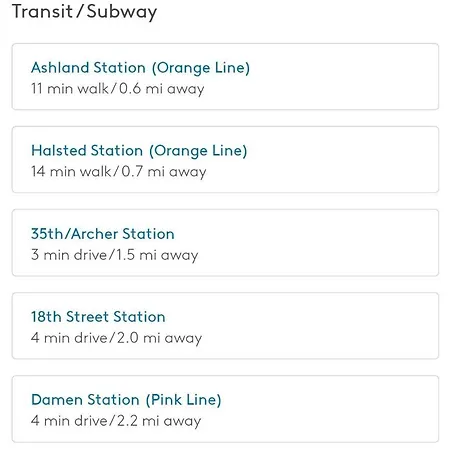Image resolution: width=450 pixels, height=450 pixels.
Task: Click the '14 min walk / 0.7 mi away' text
Action: click(x=119, y=172)
